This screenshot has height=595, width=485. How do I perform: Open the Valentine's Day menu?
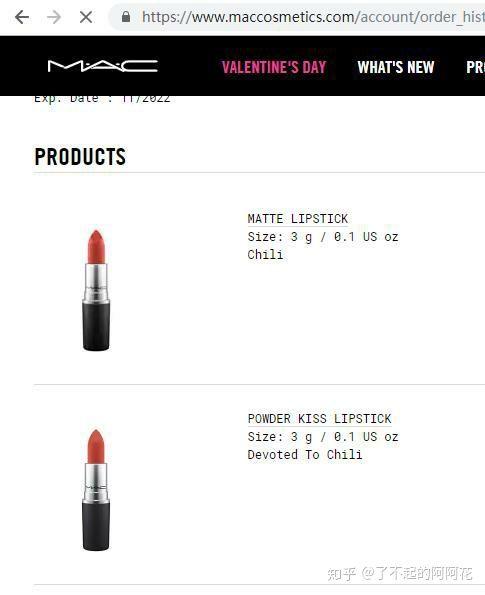(x=274, y=67)
